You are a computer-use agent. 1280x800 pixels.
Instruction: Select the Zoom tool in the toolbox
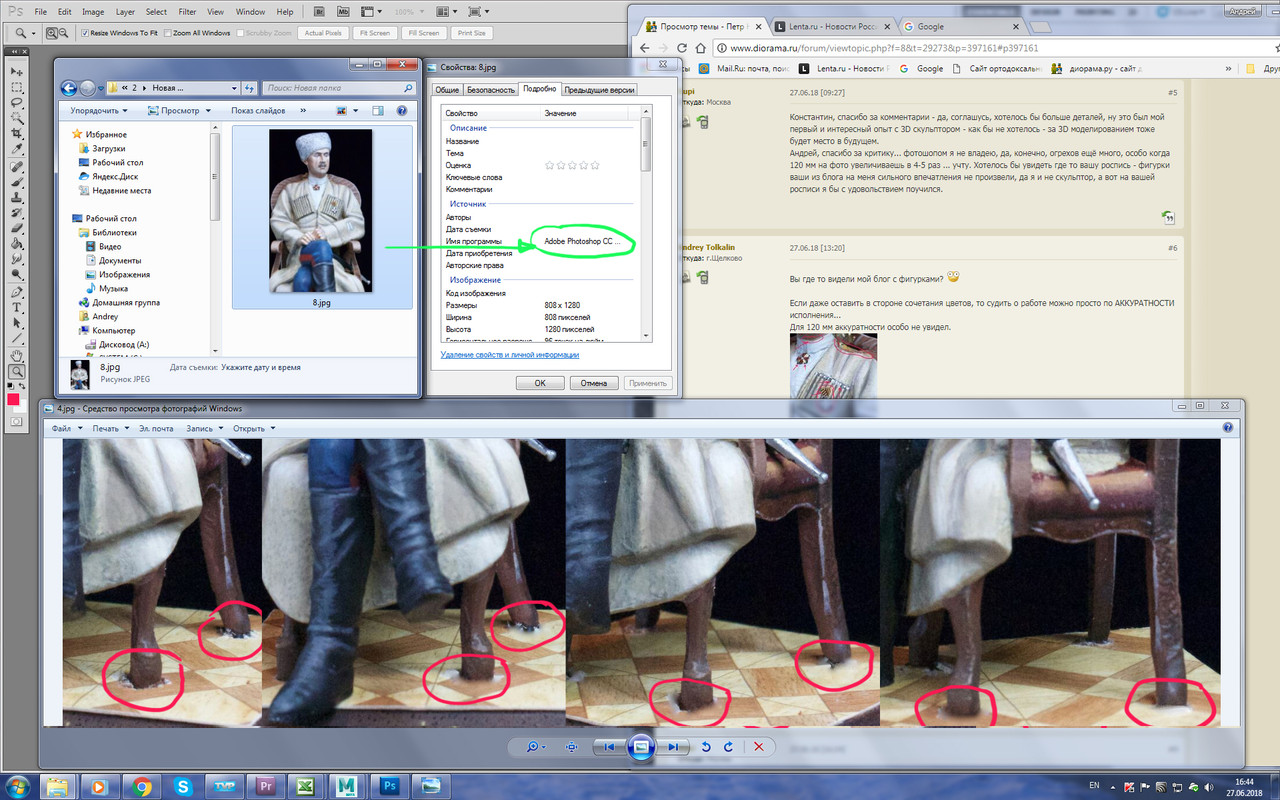[16, 371]
